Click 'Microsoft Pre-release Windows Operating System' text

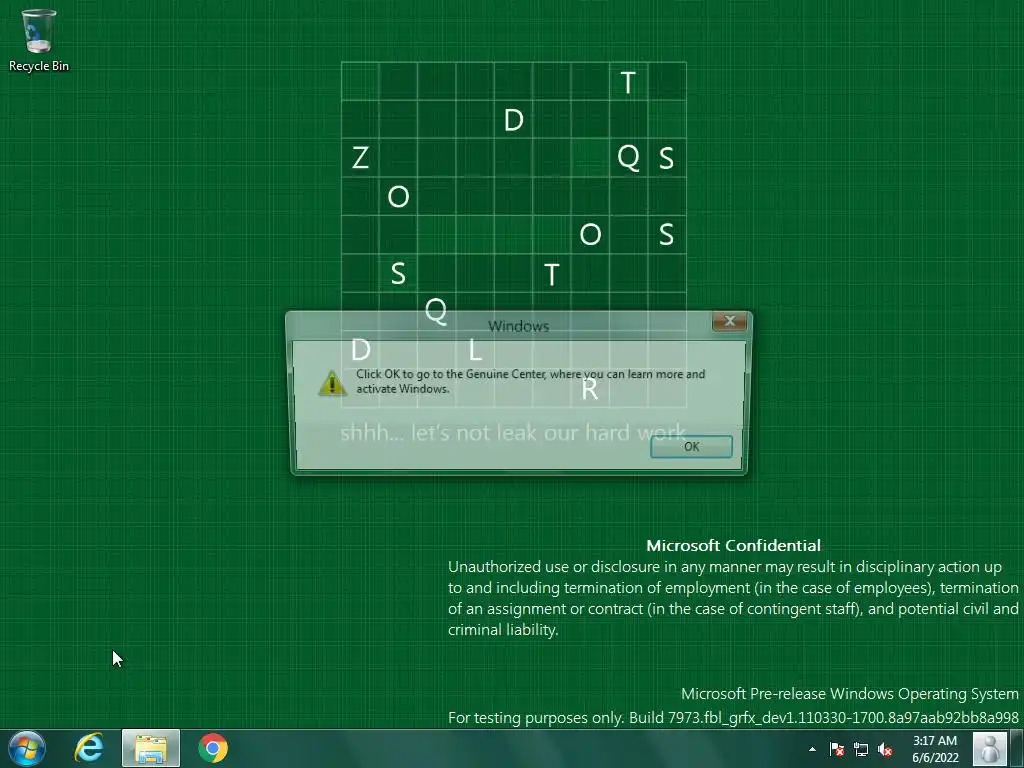850,694
